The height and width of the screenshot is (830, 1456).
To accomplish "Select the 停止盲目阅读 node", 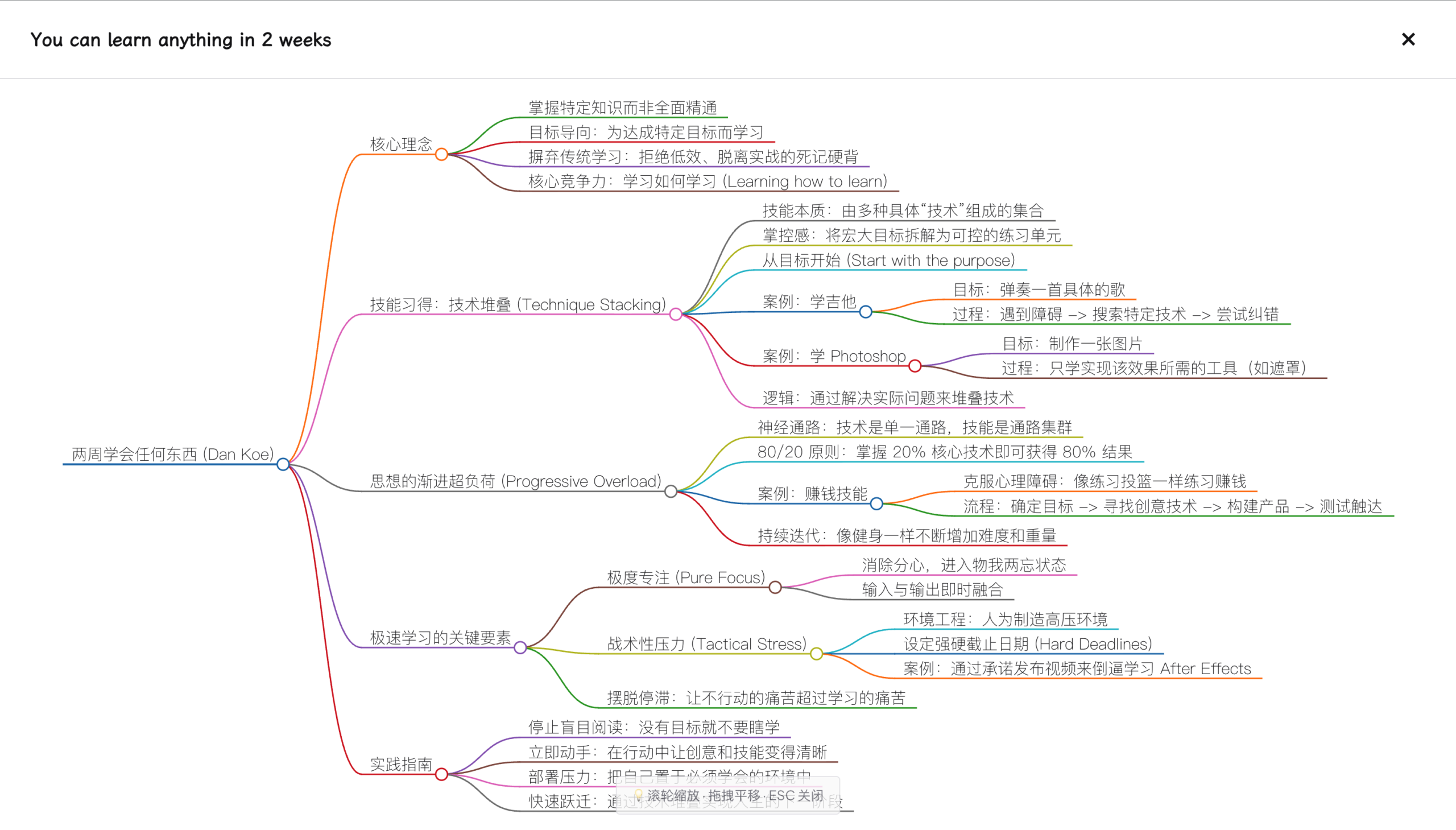I will [654, 728].
